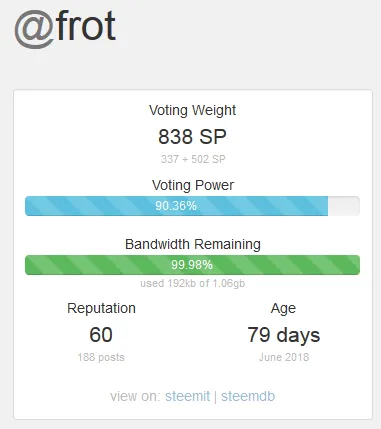Click the reputation score 60
The width and height of the screenshot is (381, 429).
tap(101, 335)
